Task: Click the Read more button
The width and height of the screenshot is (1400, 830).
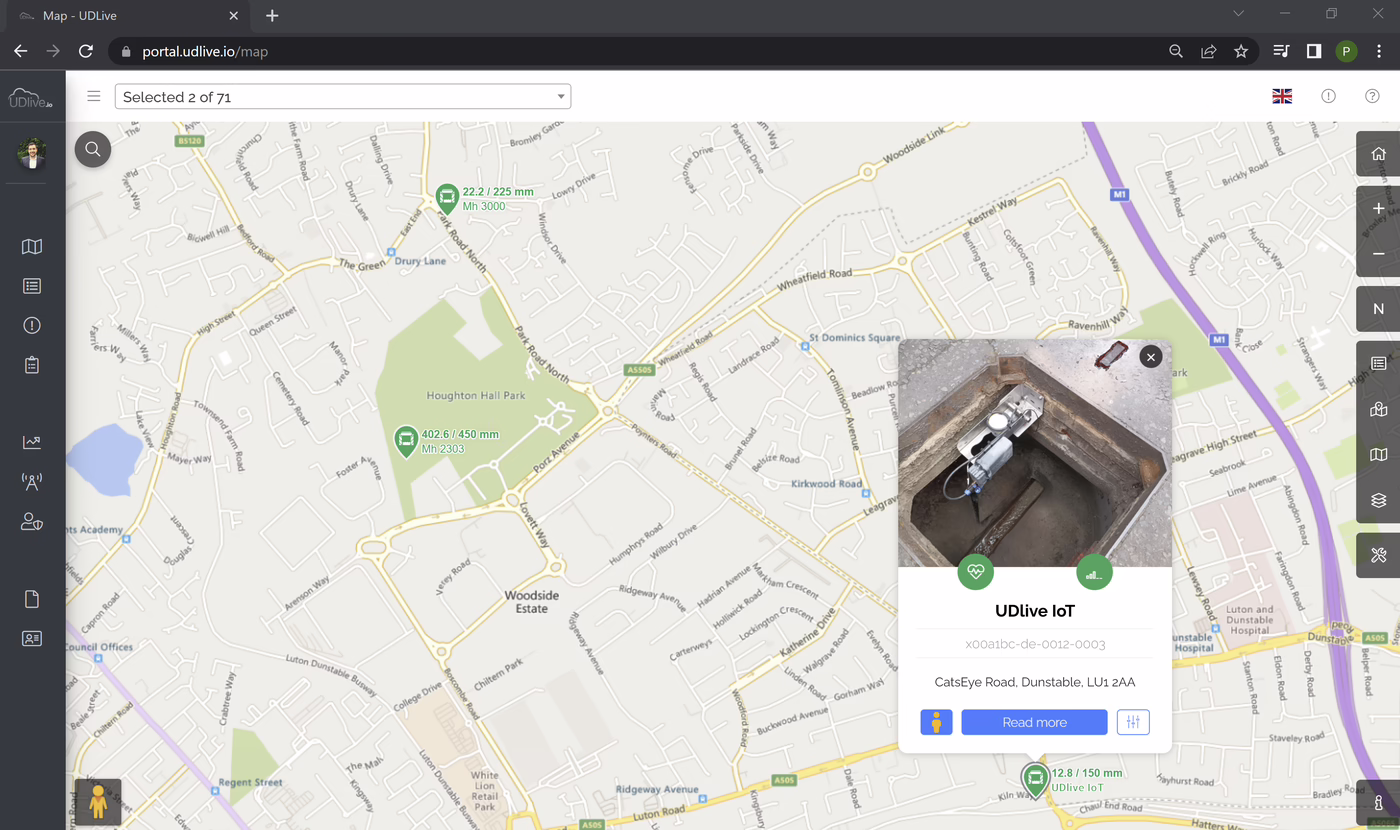Action: click(x=1034, y=722)
